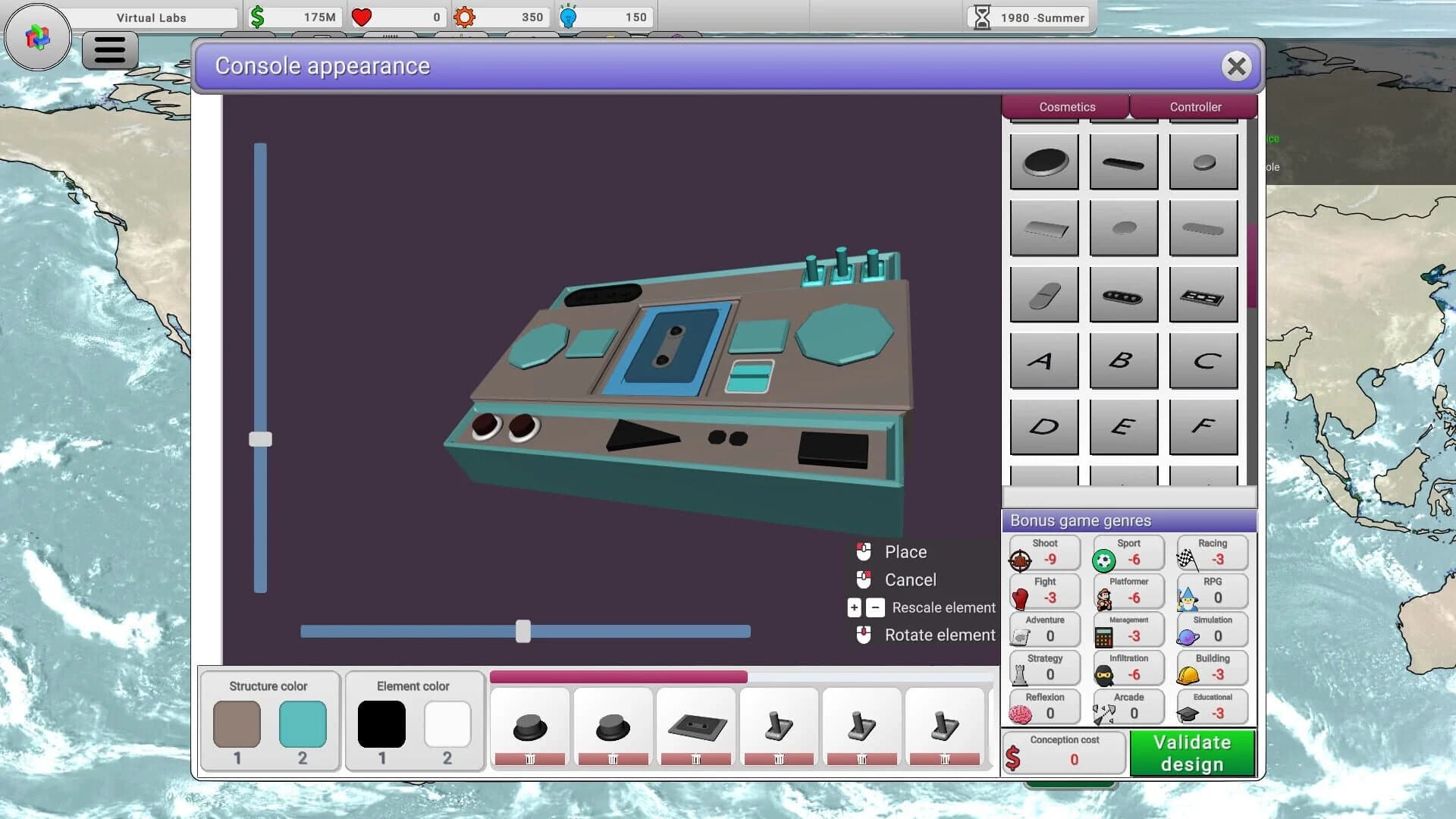Screen dimensions: 1456x819
Task: Switch to the Controller tab
Action: coord(1196,107)
